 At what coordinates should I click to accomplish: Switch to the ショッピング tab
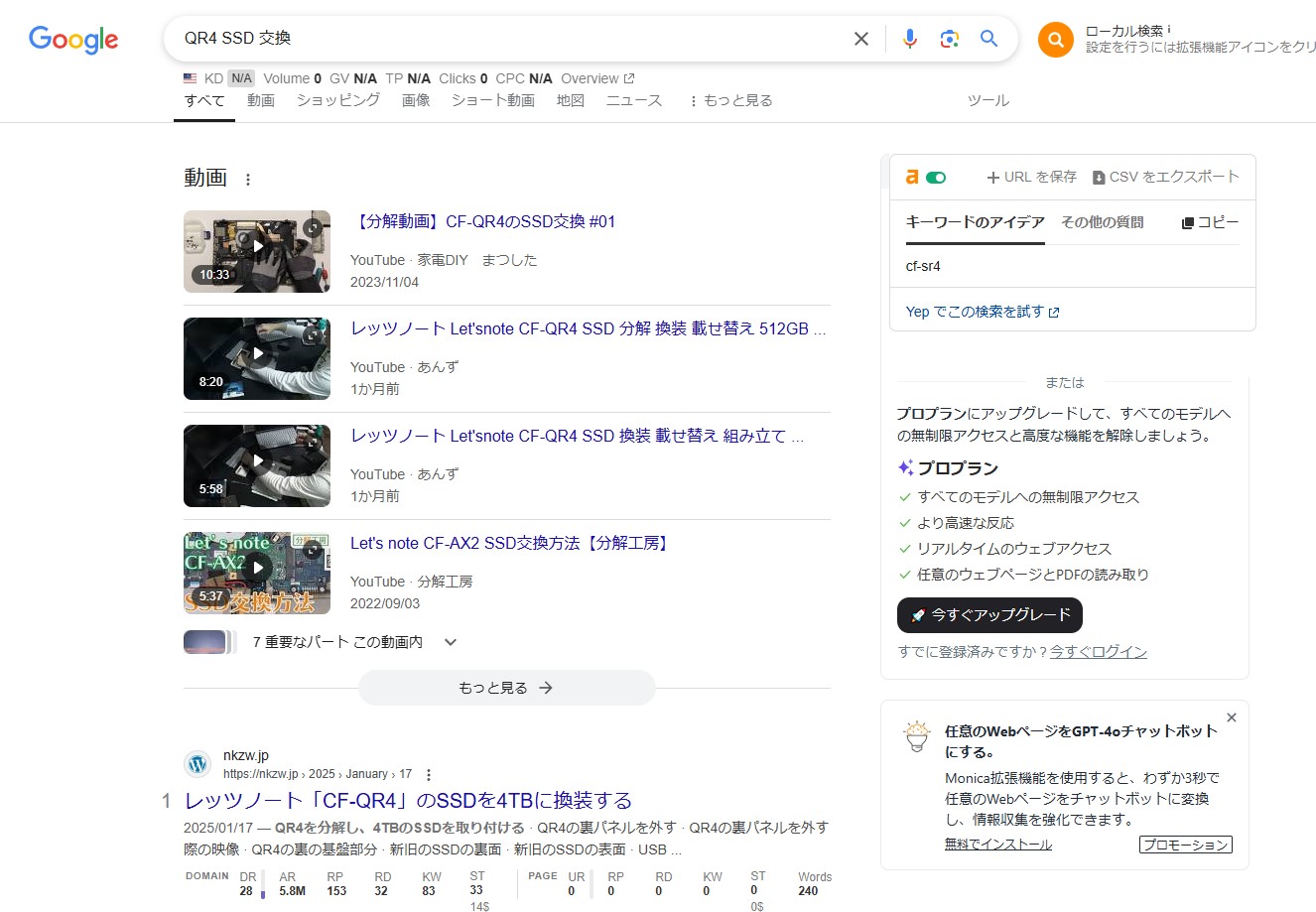(x=338, y=100)
